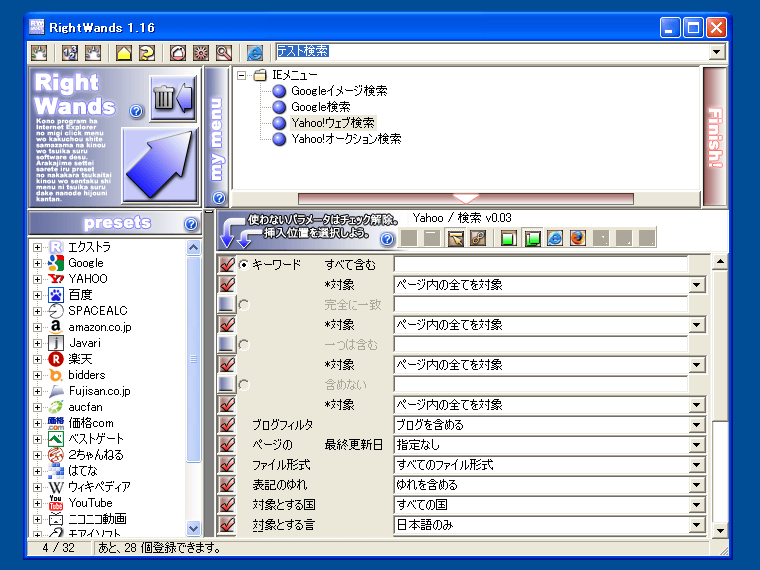Click the red magnifying glass toolbar icon
Image resolution: width=760 pixels, height=570 pixels.
point(224,52)
